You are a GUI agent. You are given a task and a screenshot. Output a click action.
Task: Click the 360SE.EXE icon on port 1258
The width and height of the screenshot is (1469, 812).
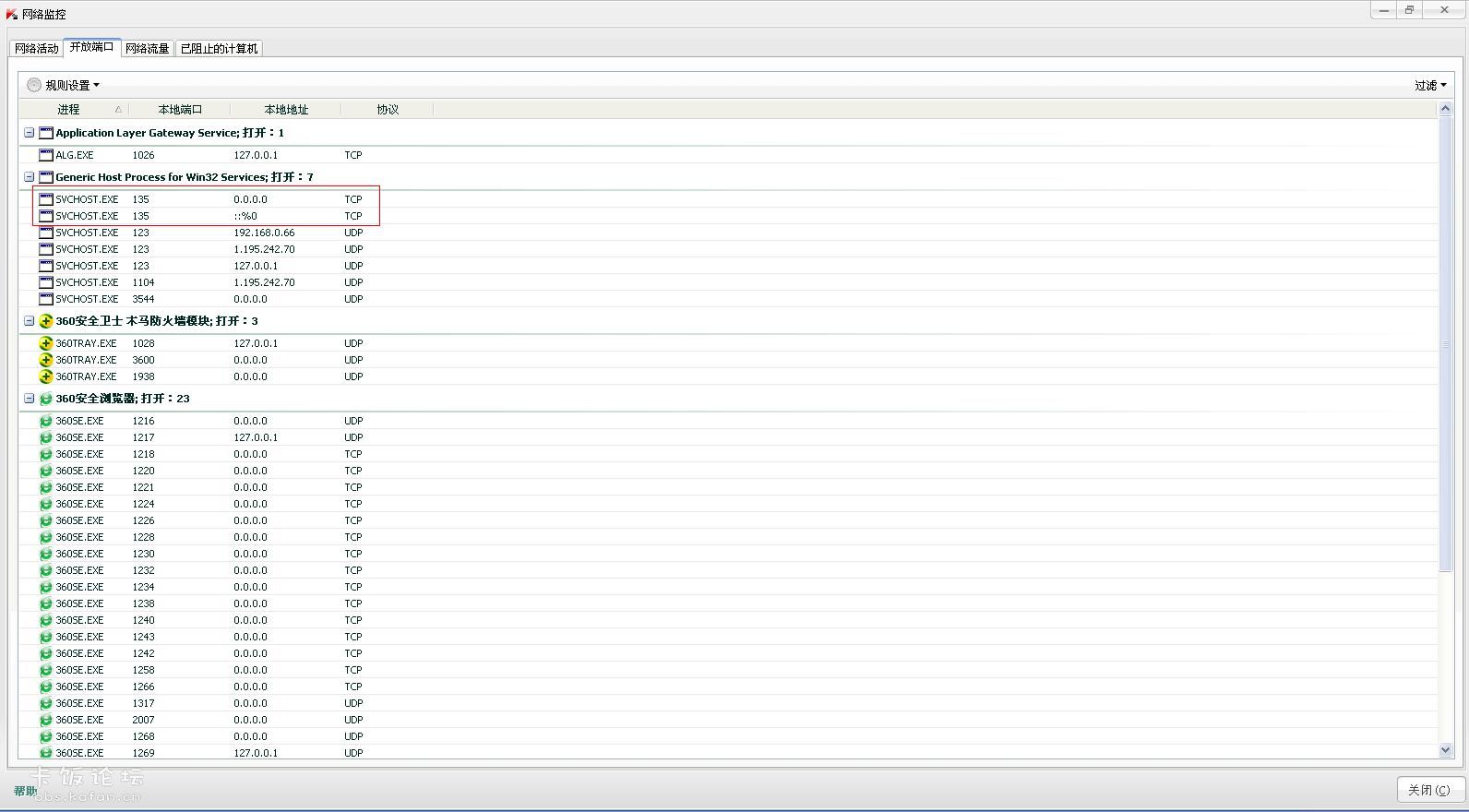46,670
